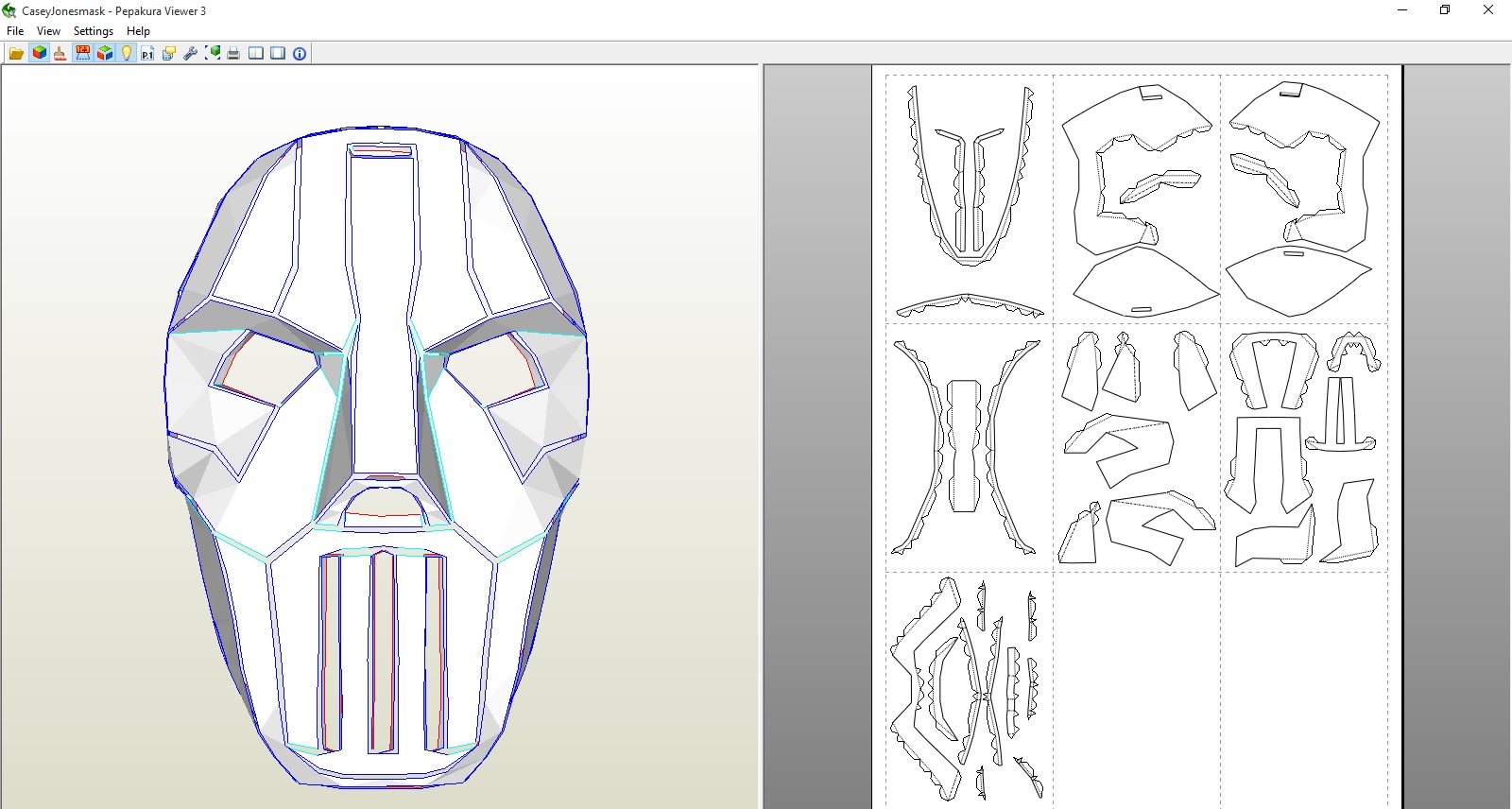Open the blue information icon
Image resolution: width=1512 pixels, height=809 pixels.
click(300, 53)
